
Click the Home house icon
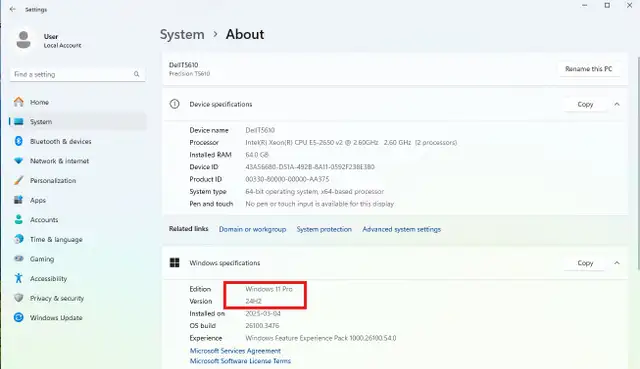click(x=18, y=102)
